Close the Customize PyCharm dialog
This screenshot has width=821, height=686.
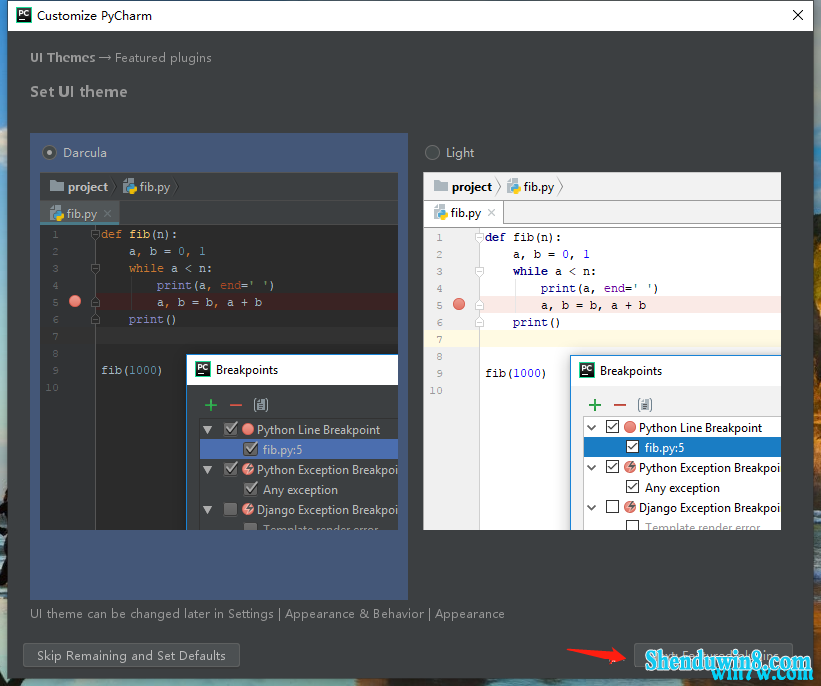(x=797, y=15)
